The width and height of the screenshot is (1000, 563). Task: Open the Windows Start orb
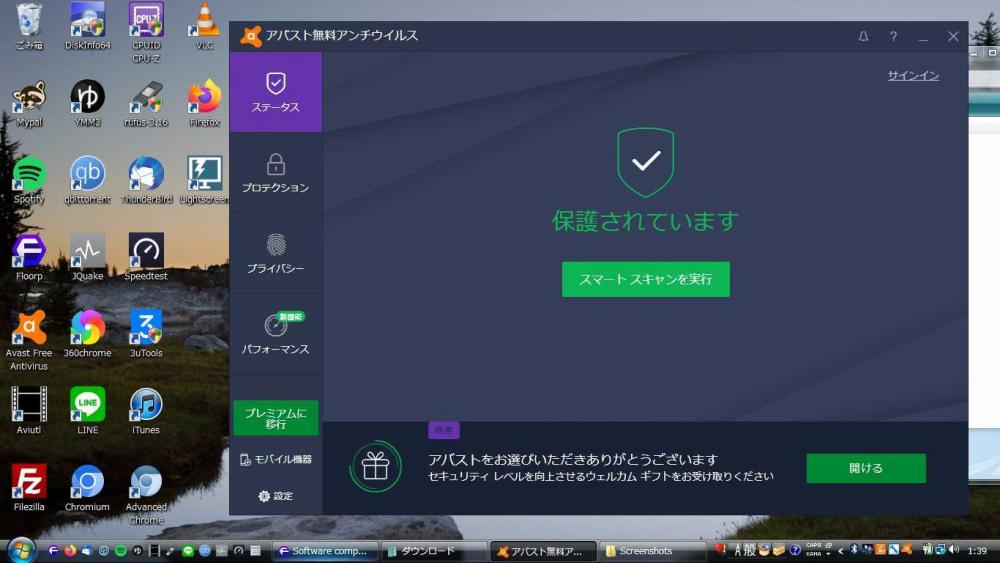coord(21,550)
